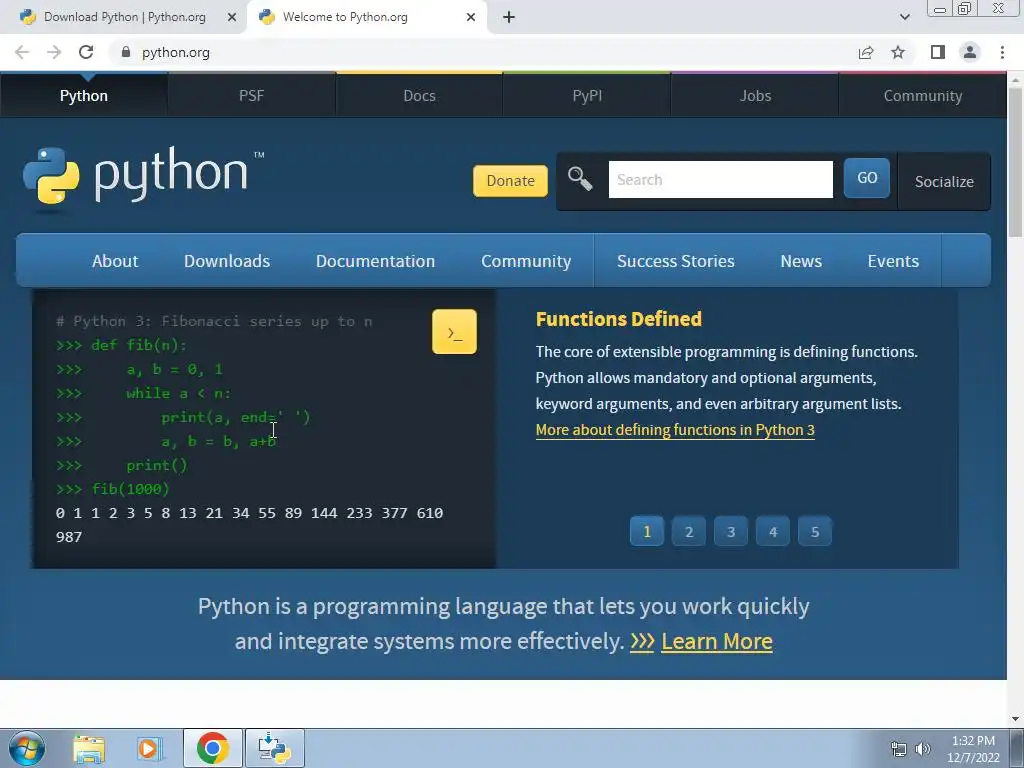Open the Socialize menu
1024x768 pixels.
click(944, 182)
